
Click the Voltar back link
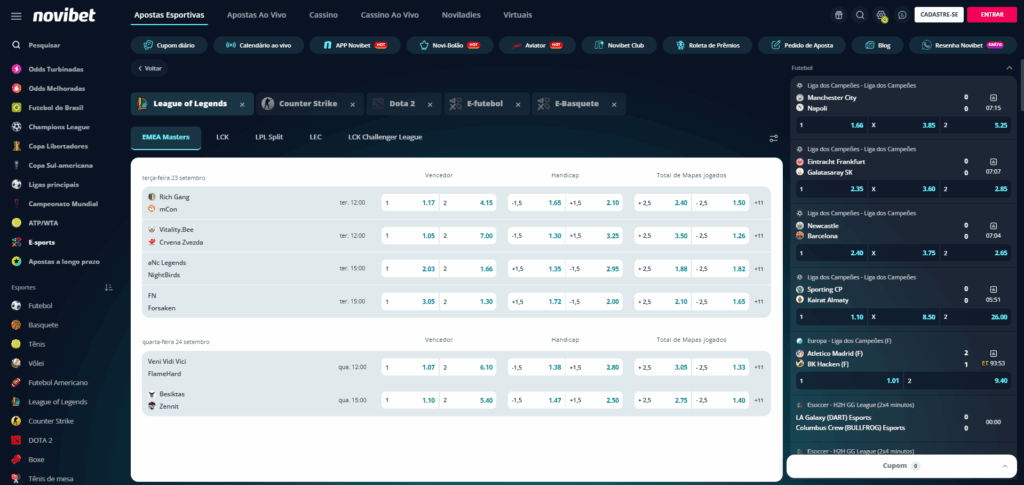point(149,68)
